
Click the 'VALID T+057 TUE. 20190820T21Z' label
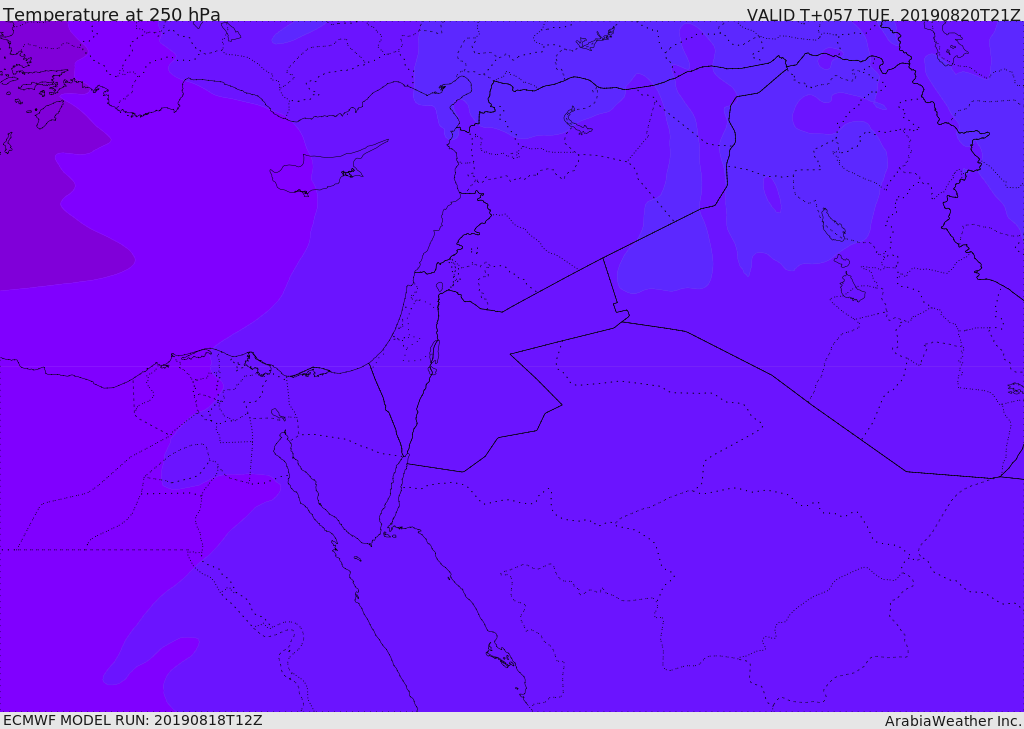pyautogui.click(x=884, y=14)
